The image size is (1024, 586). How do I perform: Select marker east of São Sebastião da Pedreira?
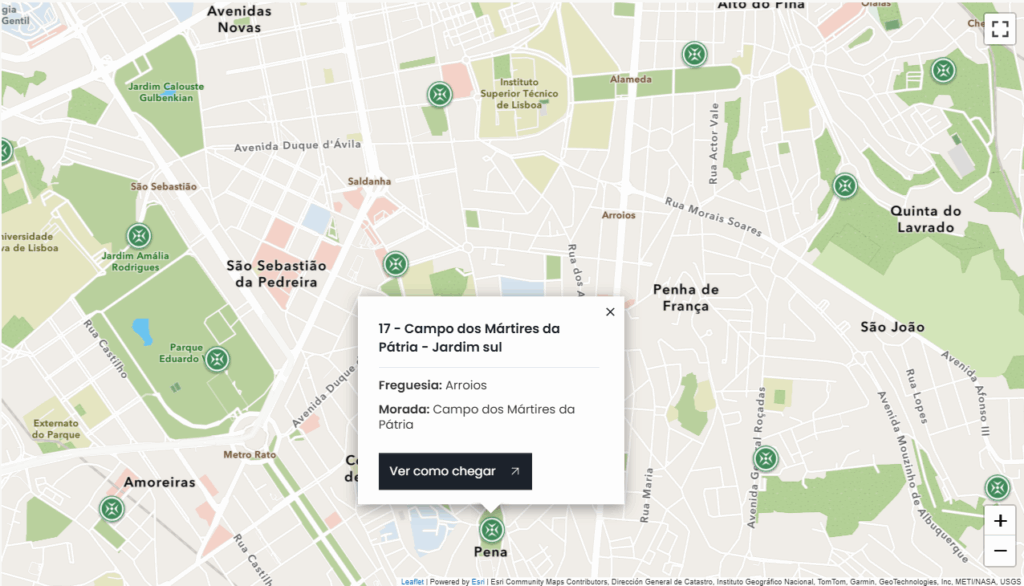click(x=396, y=264)
